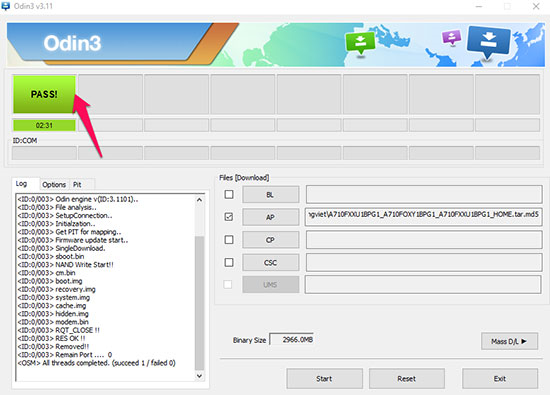This screenshot has height=395, width=550.
Task: Tick the BL checkbox
Action: click(x=229, y=194)
